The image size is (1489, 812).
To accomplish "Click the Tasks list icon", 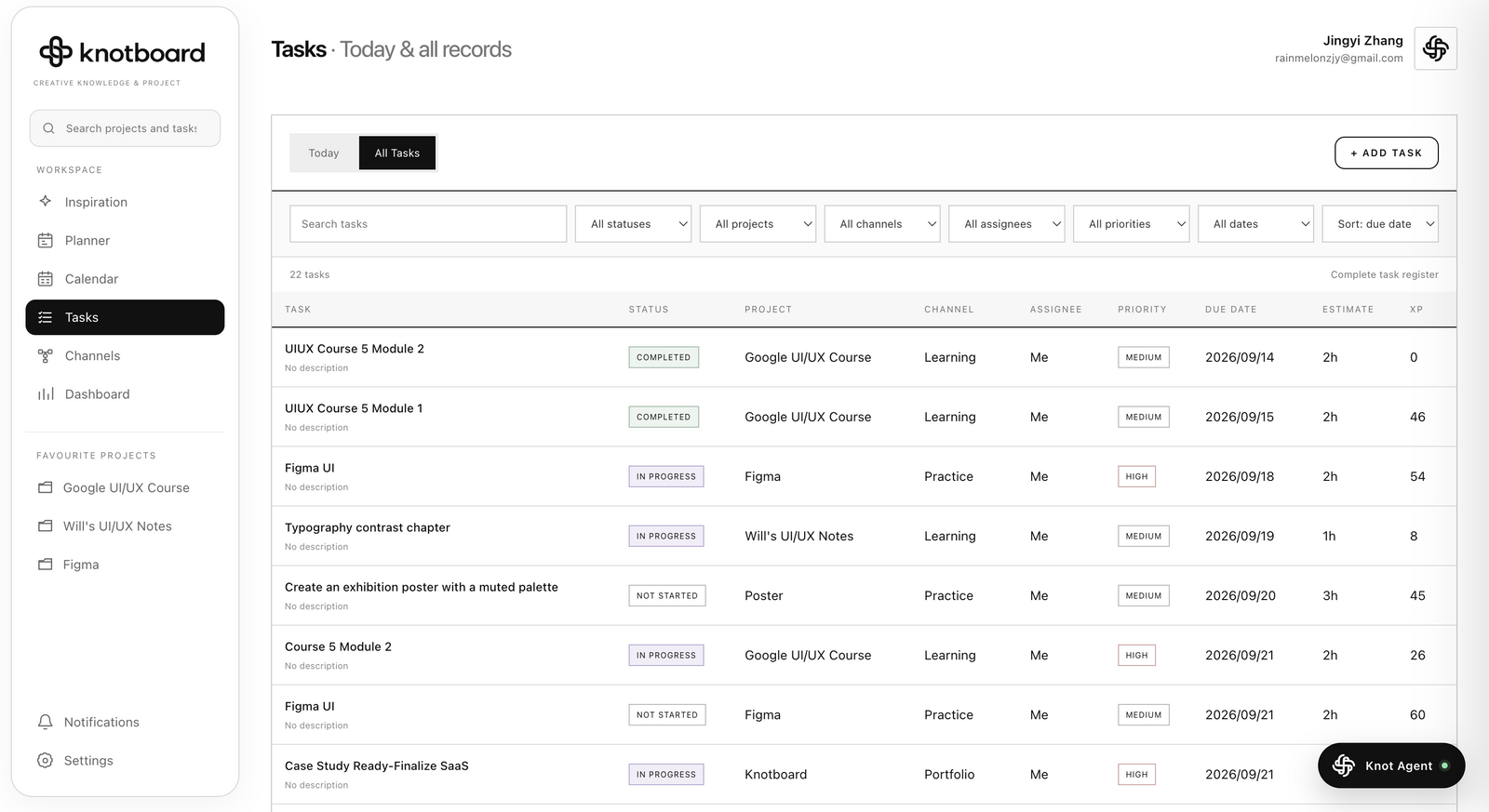I will (45, 317).
